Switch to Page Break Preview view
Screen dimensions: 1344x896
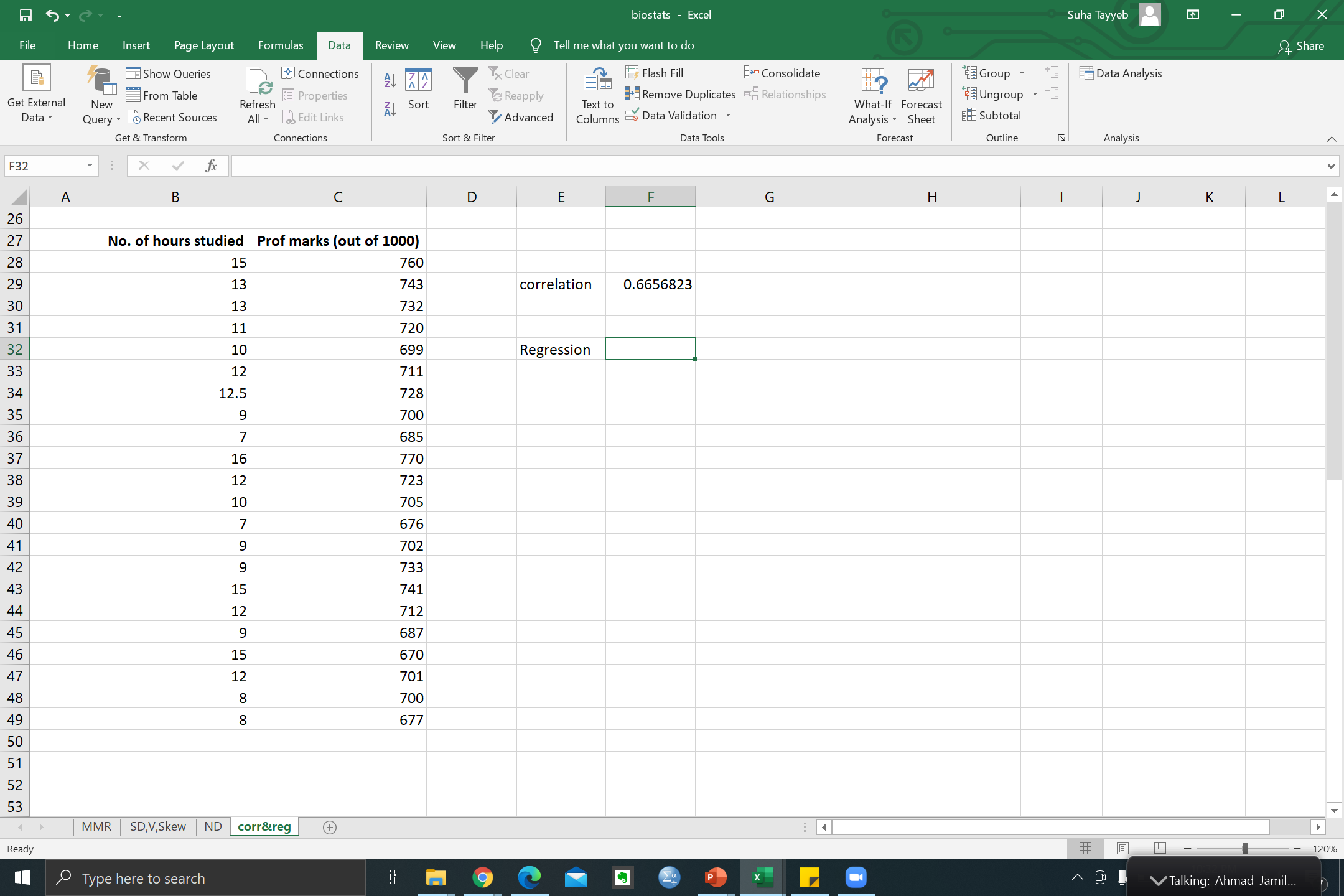coord(1159,848)
